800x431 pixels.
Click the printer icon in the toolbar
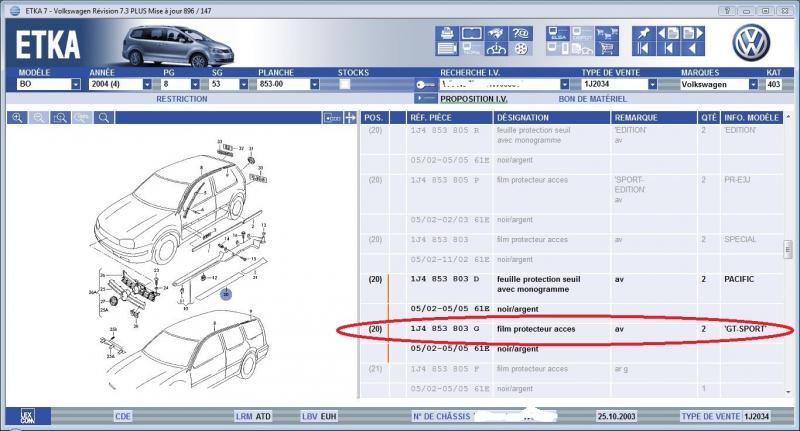446,34
